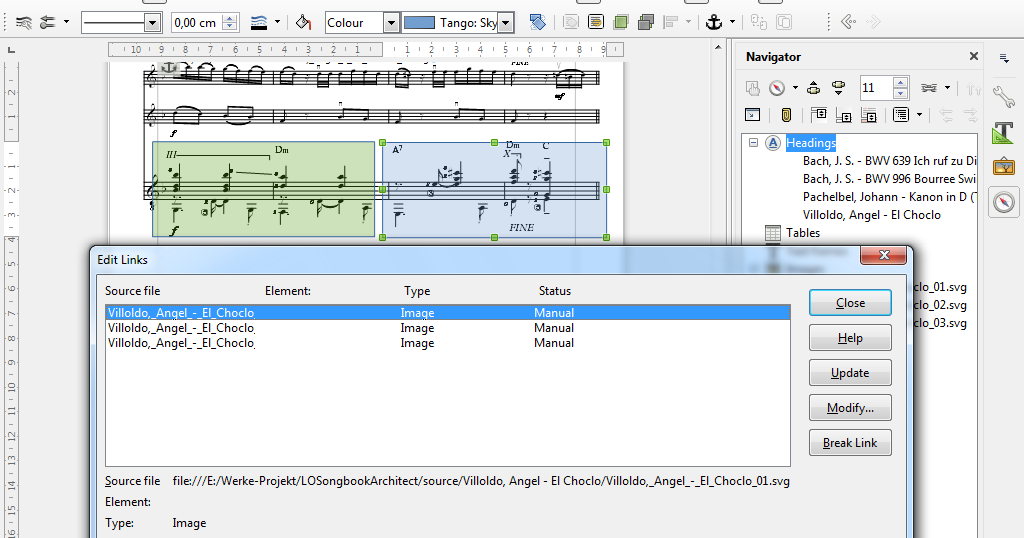Decrease the Navigator page number spinner
1024x538 pixels.
pos(901,93)
